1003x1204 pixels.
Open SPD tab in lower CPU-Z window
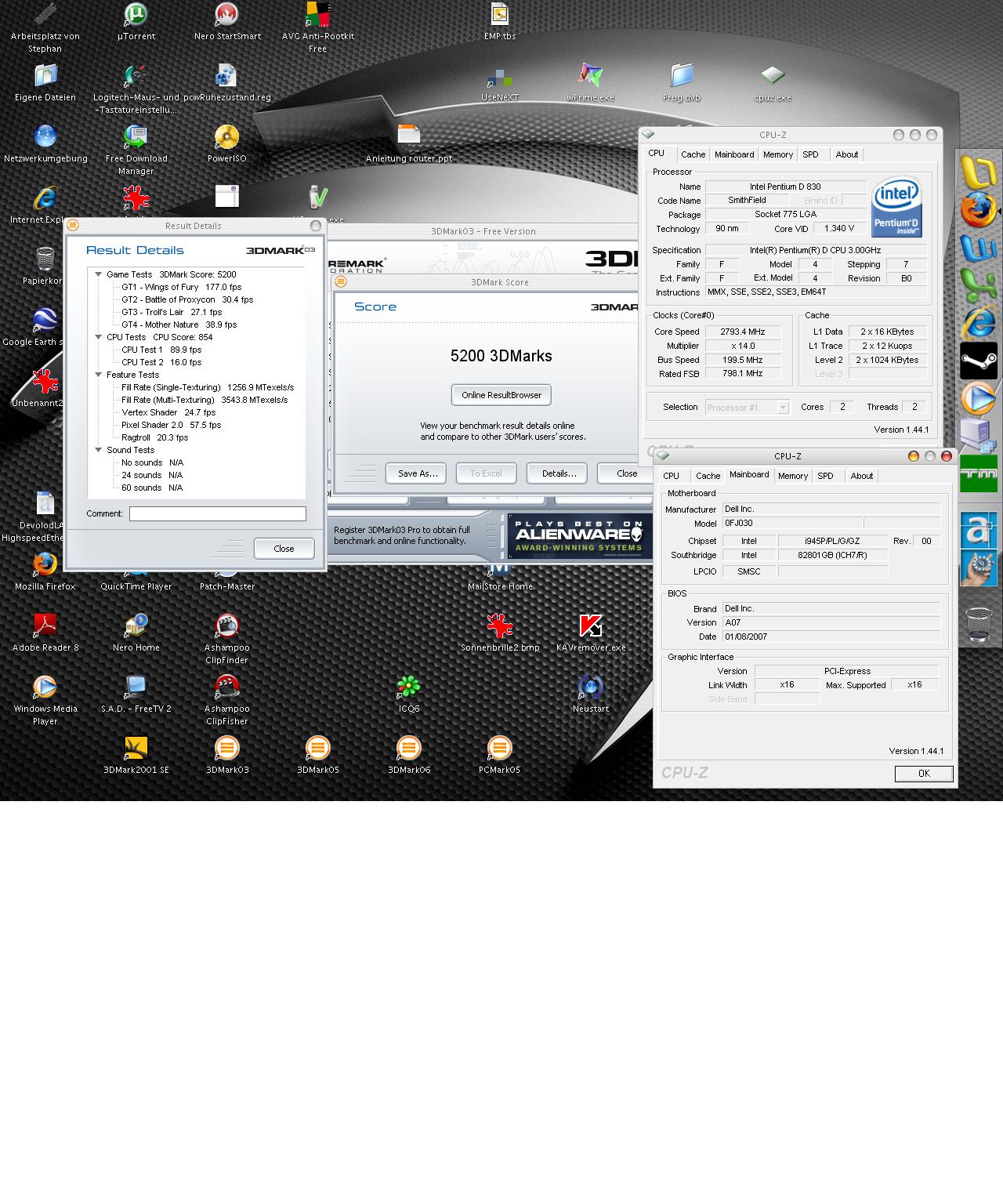(825, 476)
